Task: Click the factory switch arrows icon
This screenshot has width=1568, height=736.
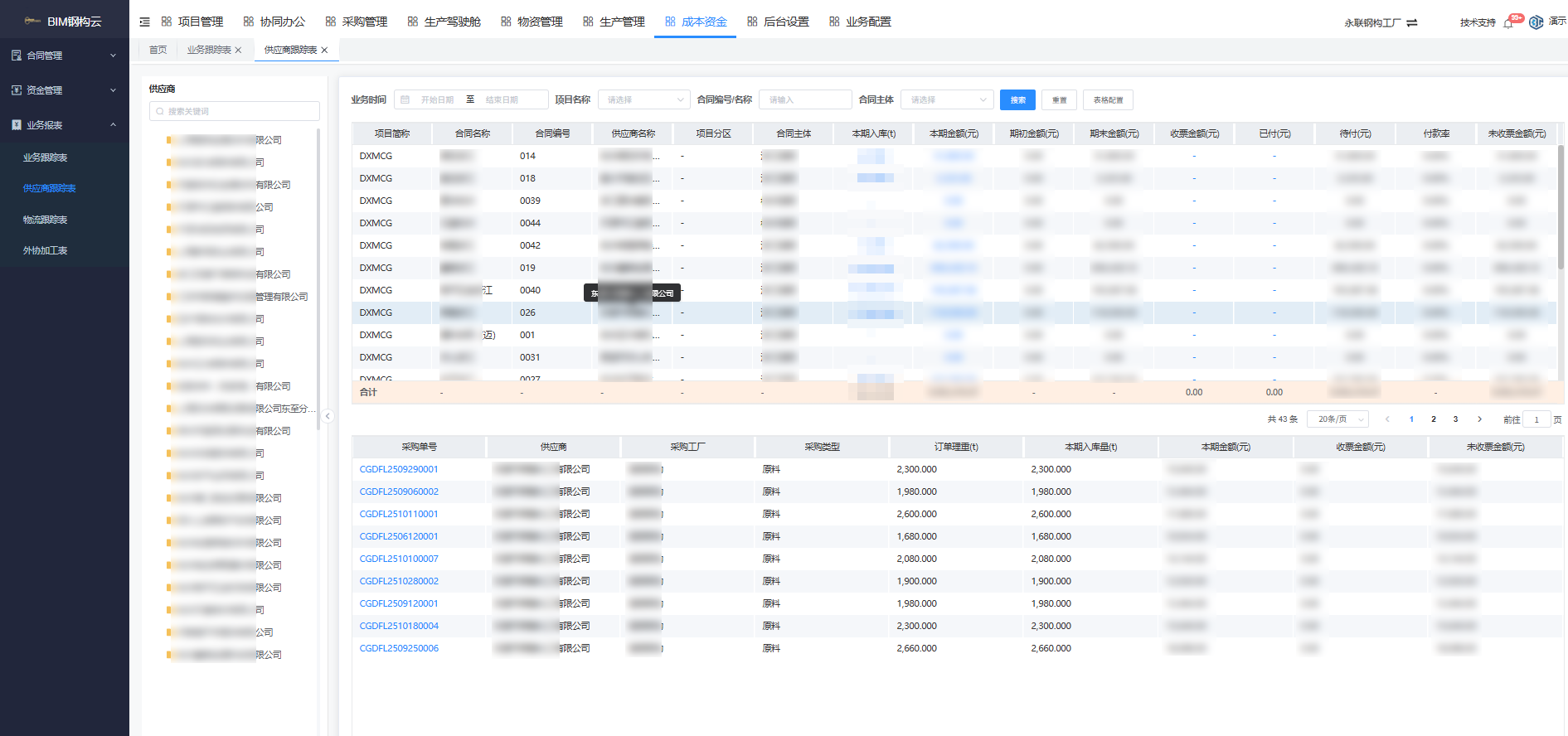Action: (x=1412, y=23)
